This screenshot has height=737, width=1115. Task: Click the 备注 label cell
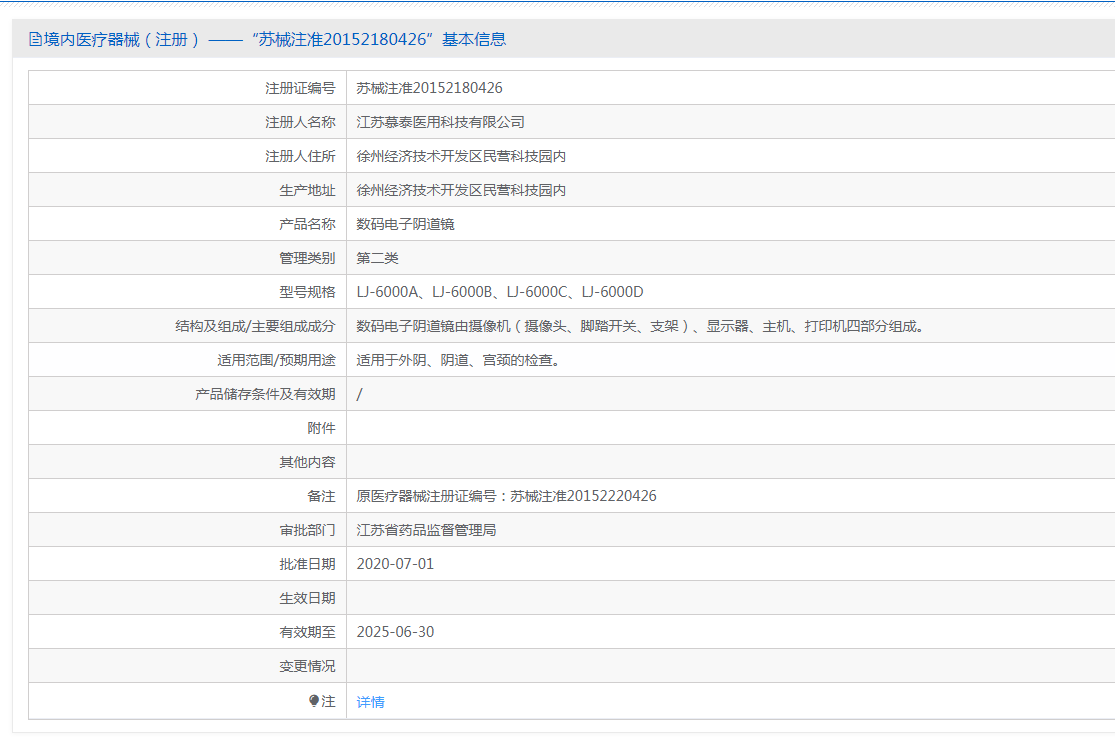click(188, 497)
